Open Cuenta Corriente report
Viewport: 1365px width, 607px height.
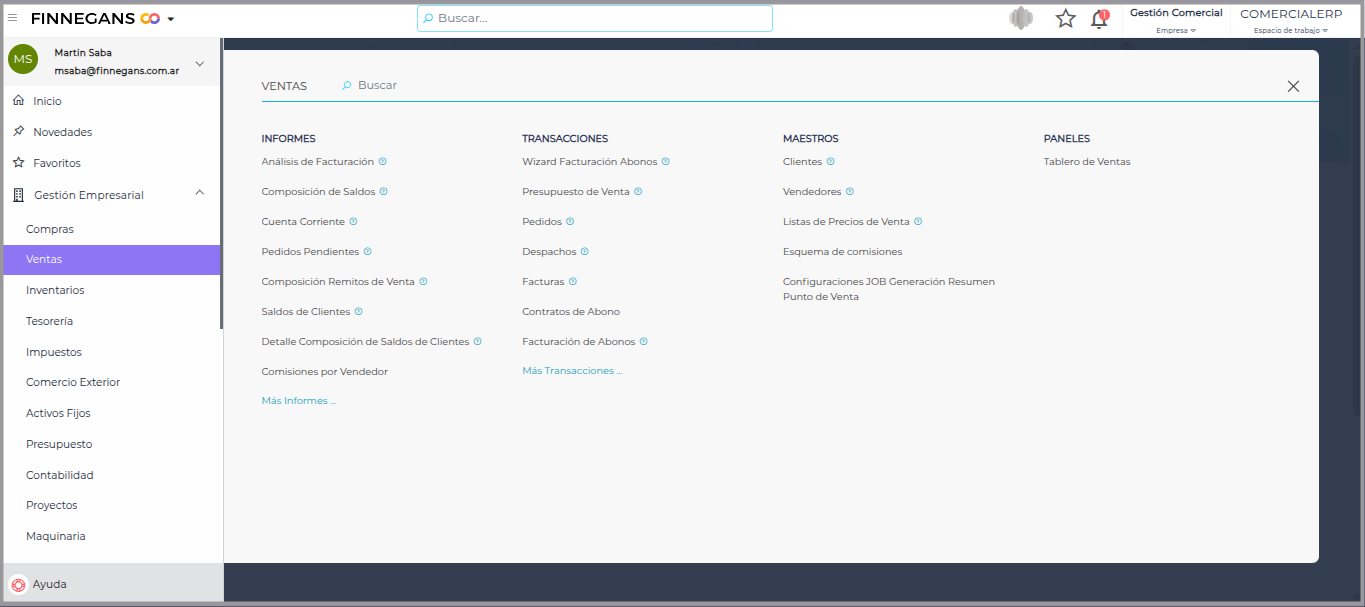pyautogui.click(x=303, y=221)
